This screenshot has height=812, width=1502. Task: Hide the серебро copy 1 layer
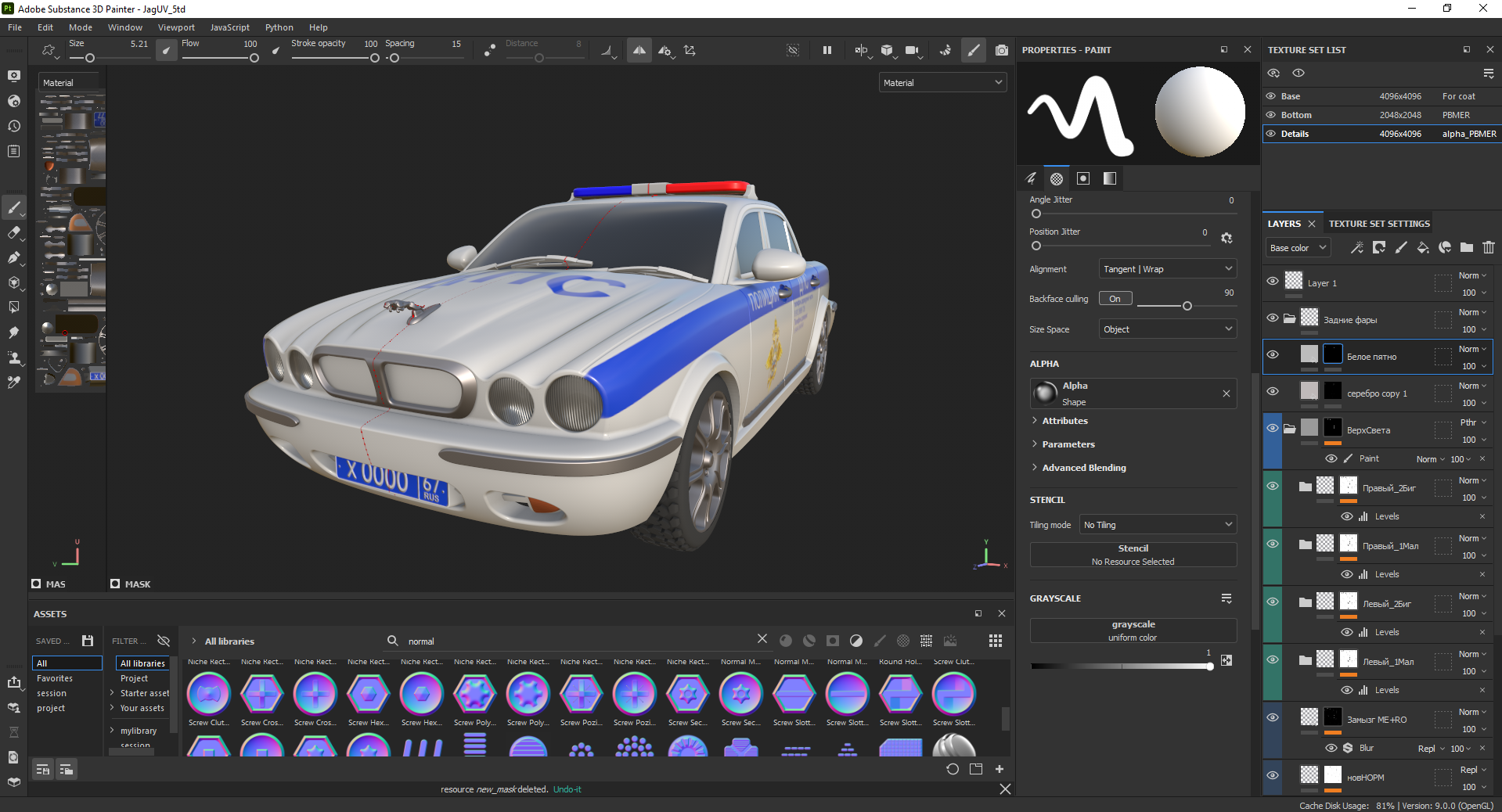[x=1273, y=391]
